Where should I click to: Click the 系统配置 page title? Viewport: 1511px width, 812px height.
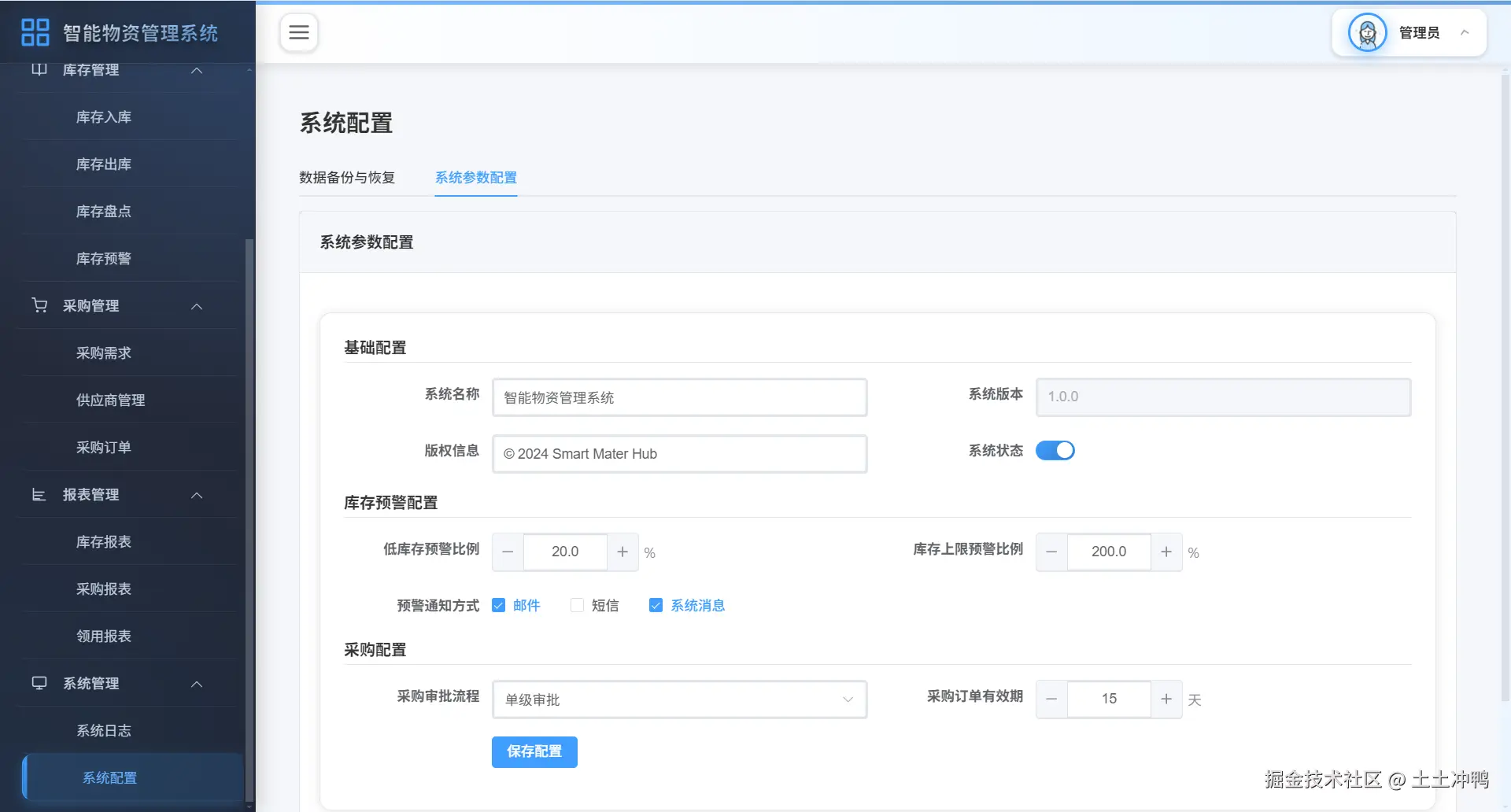coord(346,123)
